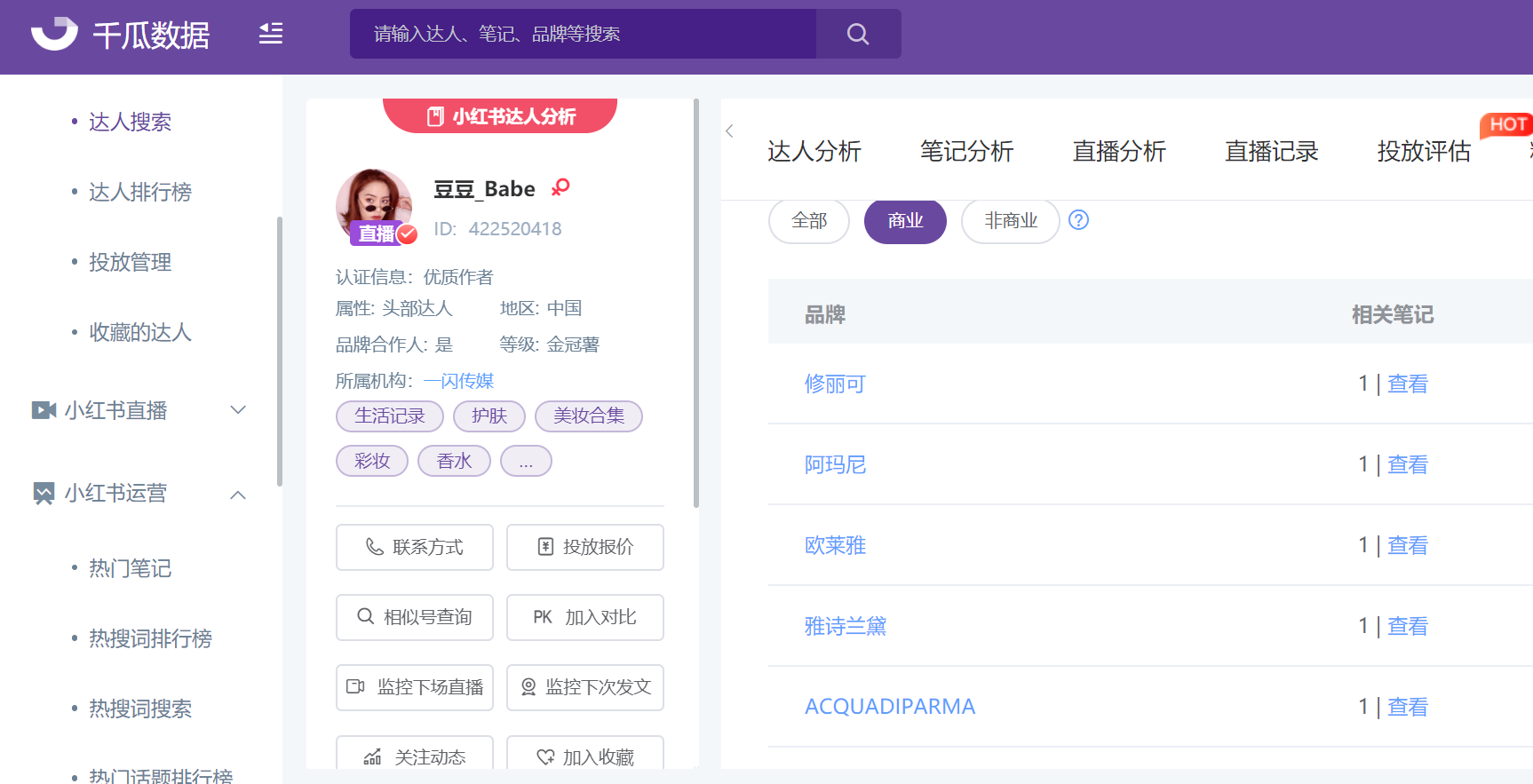Switch to the 直播记录 tab
This screenshot has height=784, width=1533.
pyautogui.click(x=1272, y=152)
